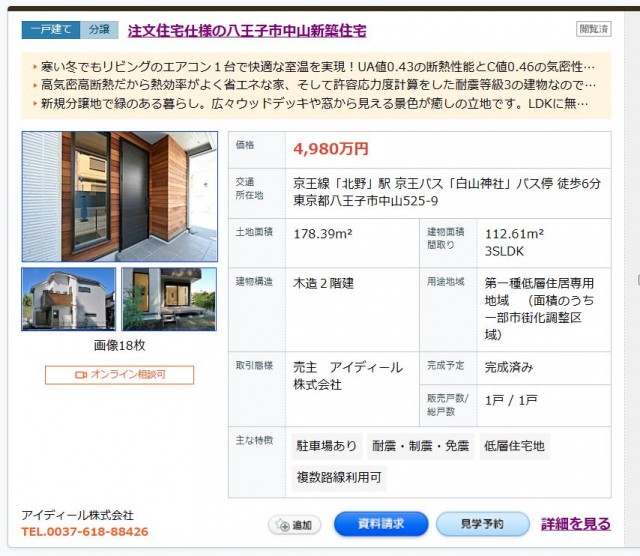Select the 駐車場あり feature tag
The height and width of the screenshot is (556, 640).
(326, 446)
